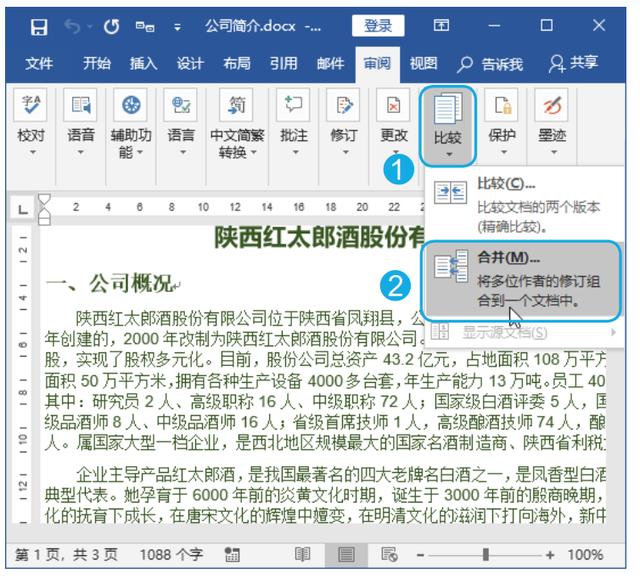
Task: Switch to Read Mode view icon
Action: tap(303, 555)
